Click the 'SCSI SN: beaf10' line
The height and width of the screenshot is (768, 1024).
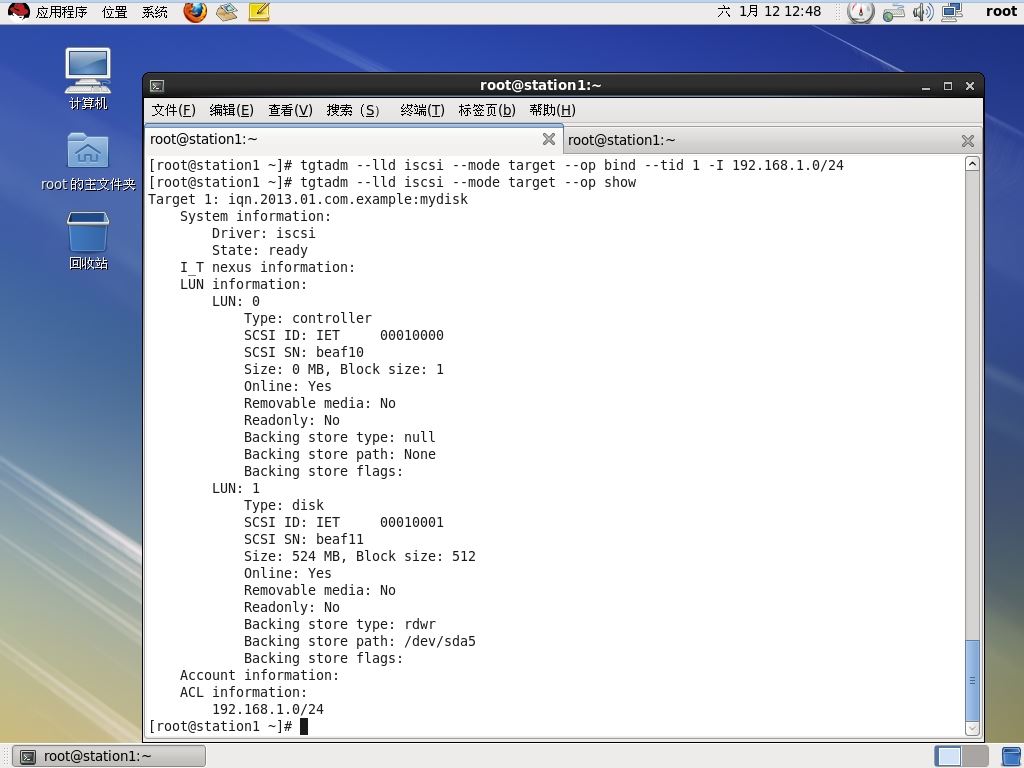[304, 352]
